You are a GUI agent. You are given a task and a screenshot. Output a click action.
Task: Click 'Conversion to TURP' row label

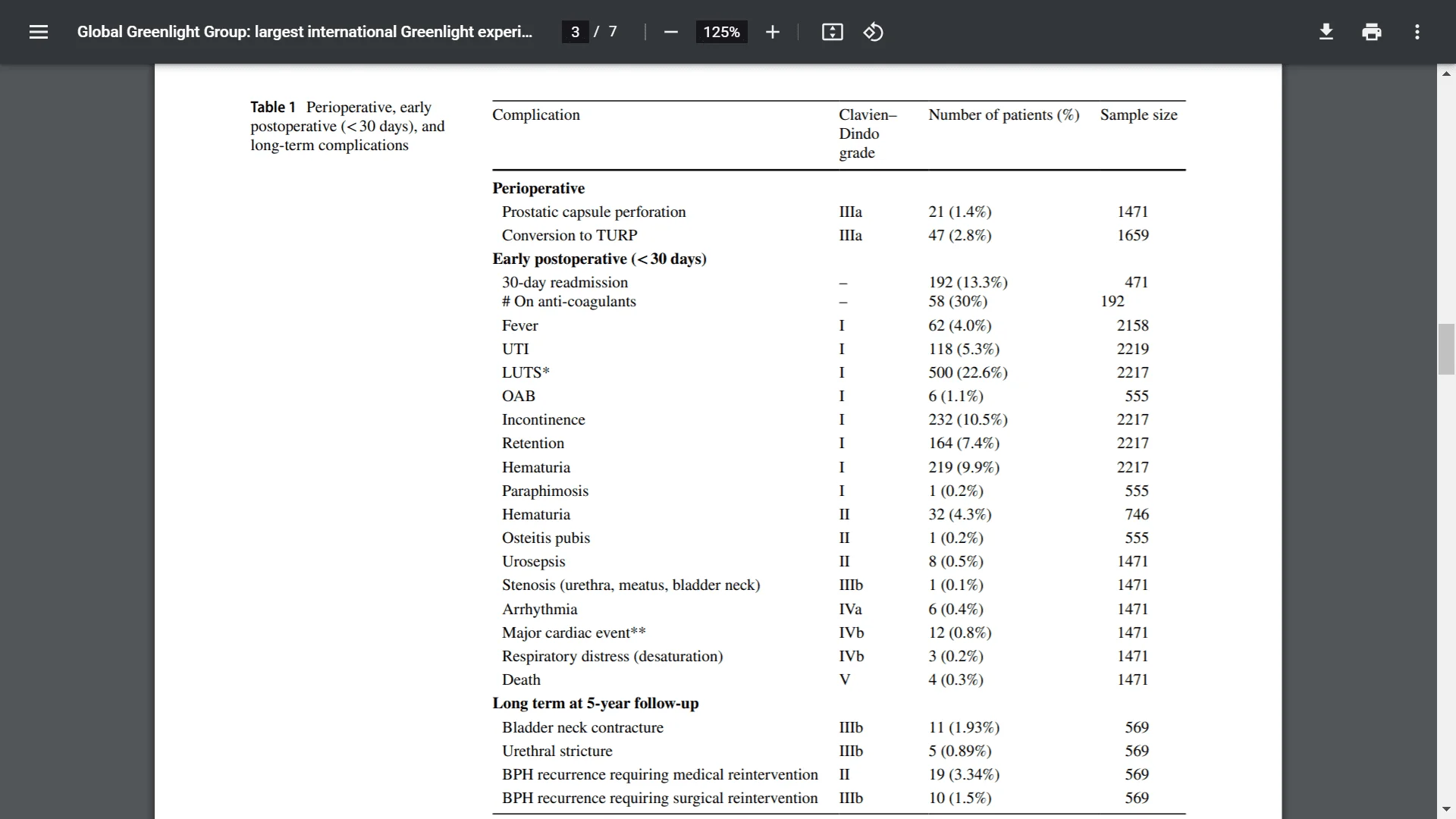(570, 235)
